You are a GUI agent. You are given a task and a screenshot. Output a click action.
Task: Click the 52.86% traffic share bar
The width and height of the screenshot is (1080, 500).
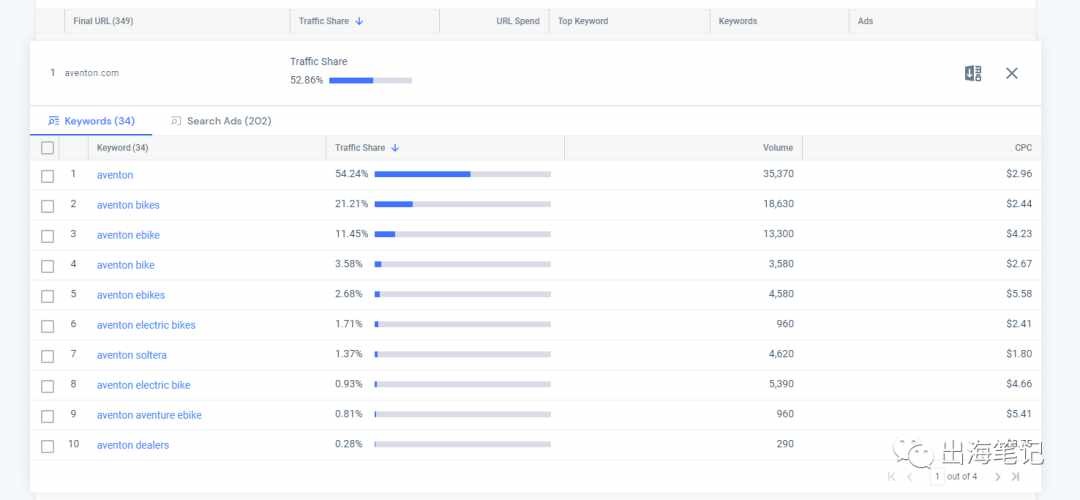click(371, 81)
